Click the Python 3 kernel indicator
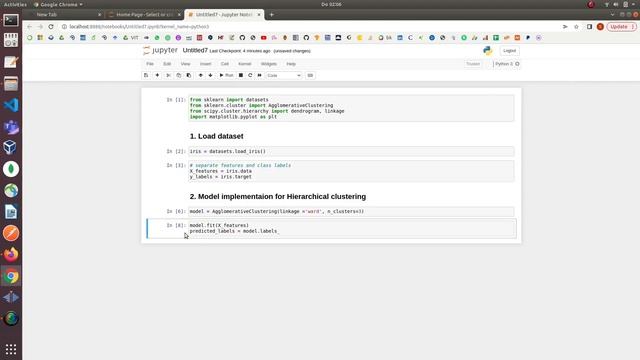The height and width of the screenshot is (360, 640). [x=507, y=64]
